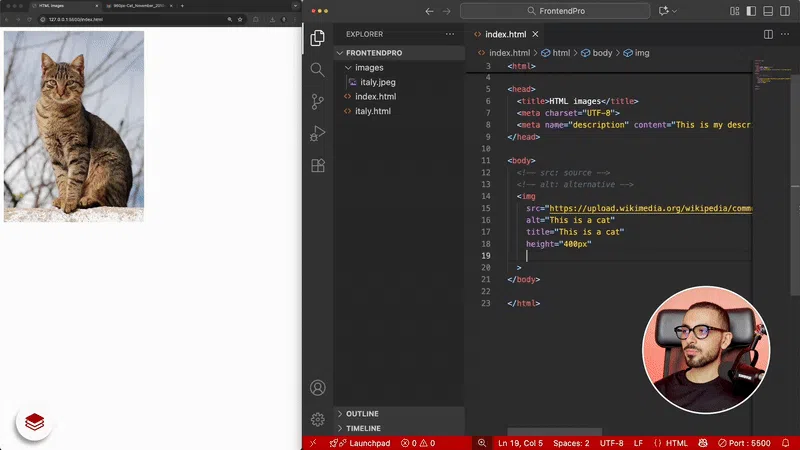800x450 pixels.
Task: Switch to the HTML Images browser tab
Action: point(50,6)
